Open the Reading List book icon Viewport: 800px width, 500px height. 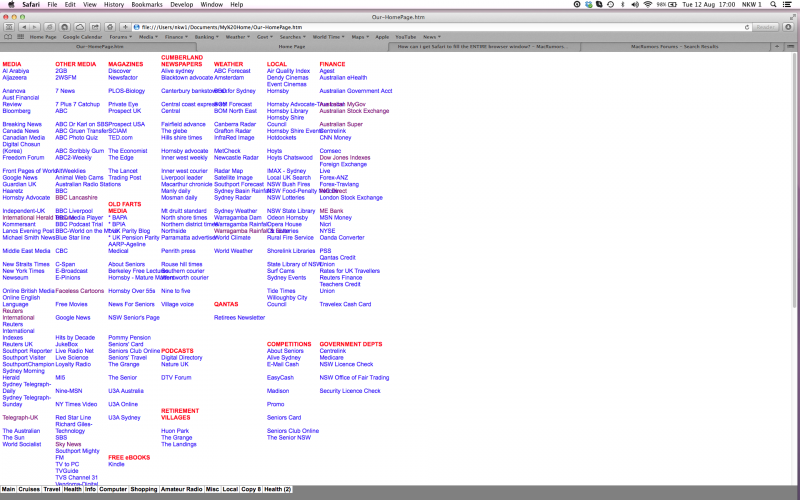click(x=8, y=37)
